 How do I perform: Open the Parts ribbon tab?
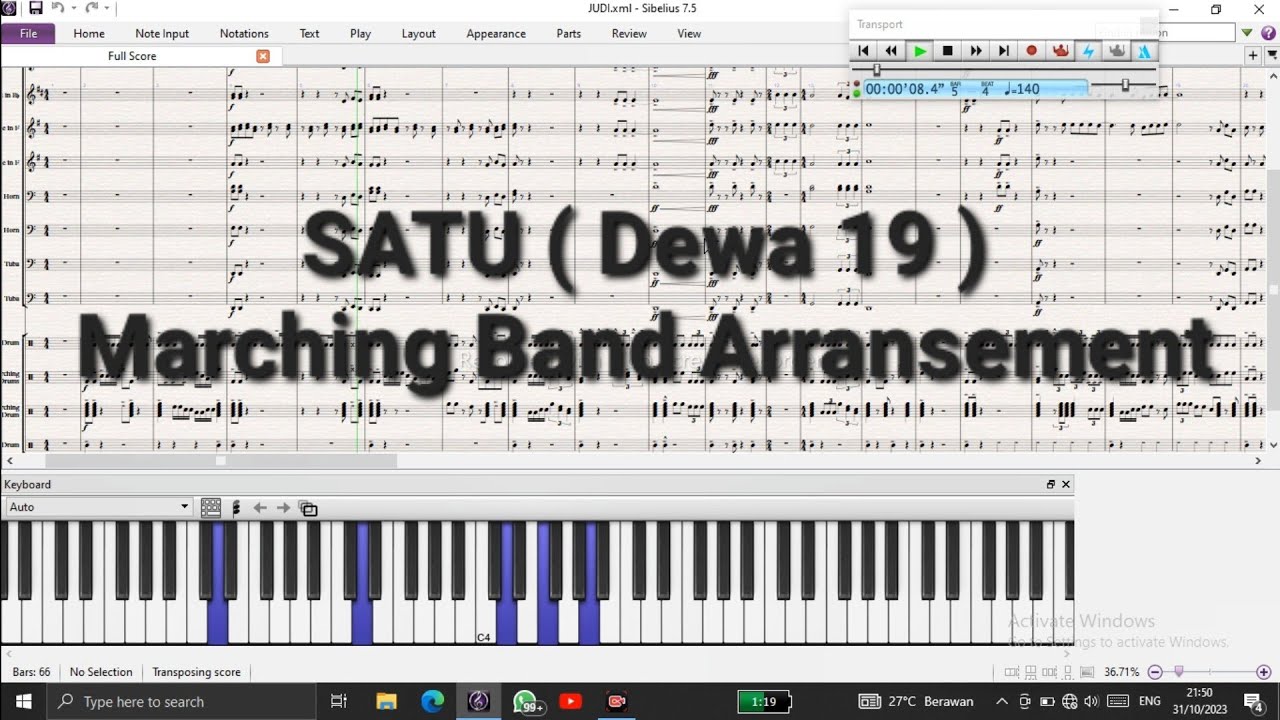coord(569,33)
